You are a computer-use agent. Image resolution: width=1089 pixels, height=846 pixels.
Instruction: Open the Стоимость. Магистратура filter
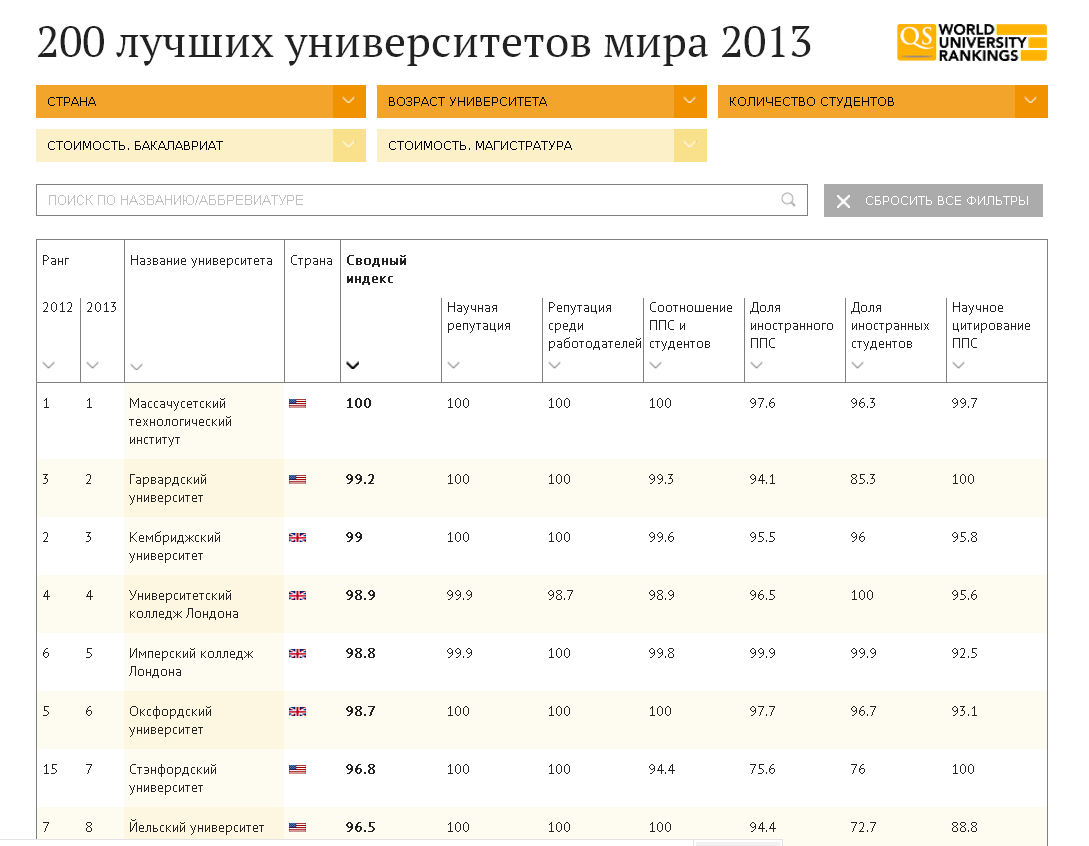[690, 146]
